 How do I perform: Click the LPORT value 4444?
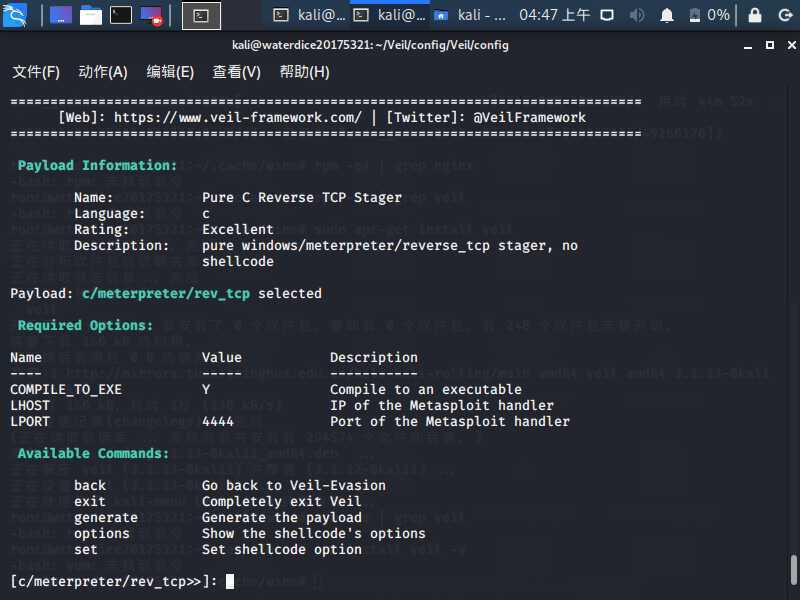click(x=218, y=422)
